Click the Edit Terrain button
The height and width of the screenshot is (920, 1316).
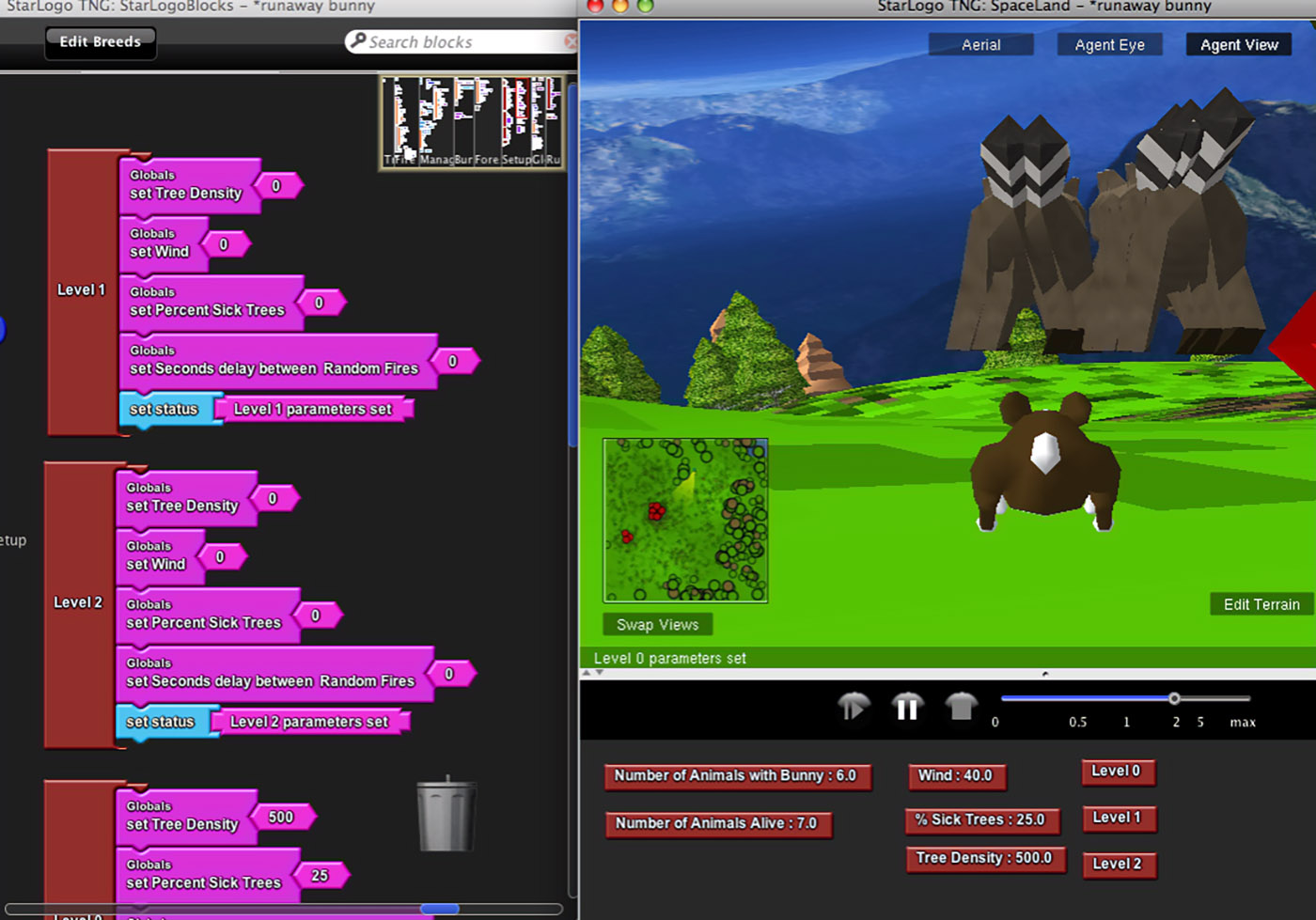1261,604
